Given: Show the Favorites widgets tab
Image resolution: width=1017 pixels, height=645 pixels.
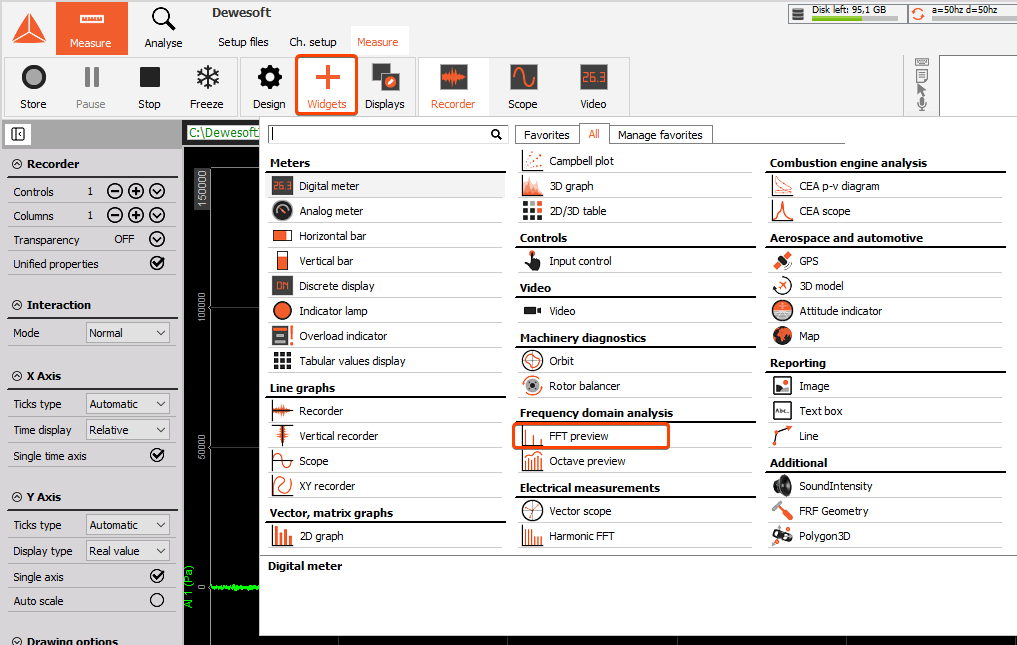Looking at the screenshot, I should click(x=547, y=134).
